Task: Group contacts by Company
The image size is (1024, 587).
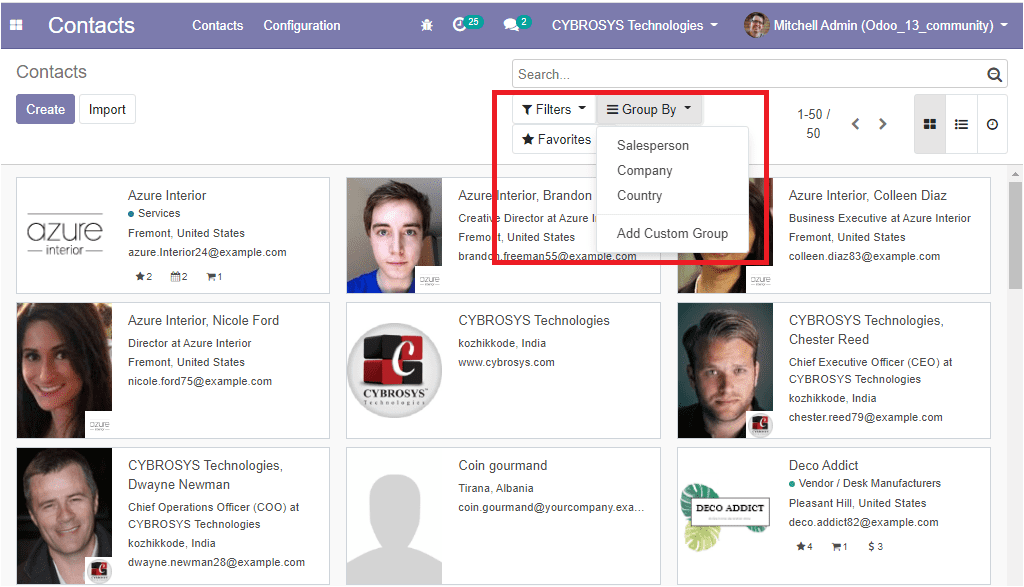Action: click(x=645, y=170)
